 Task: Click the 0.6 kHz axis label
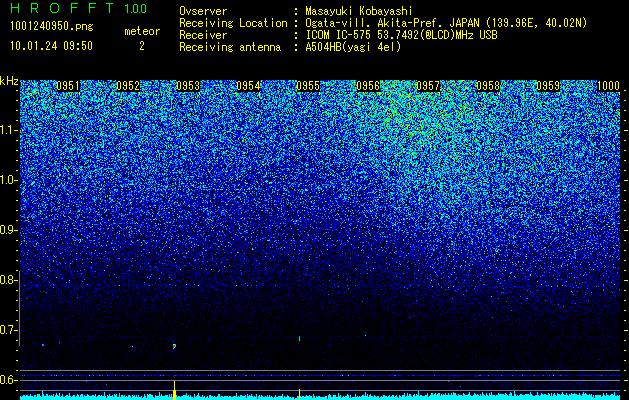pos(9,380)
